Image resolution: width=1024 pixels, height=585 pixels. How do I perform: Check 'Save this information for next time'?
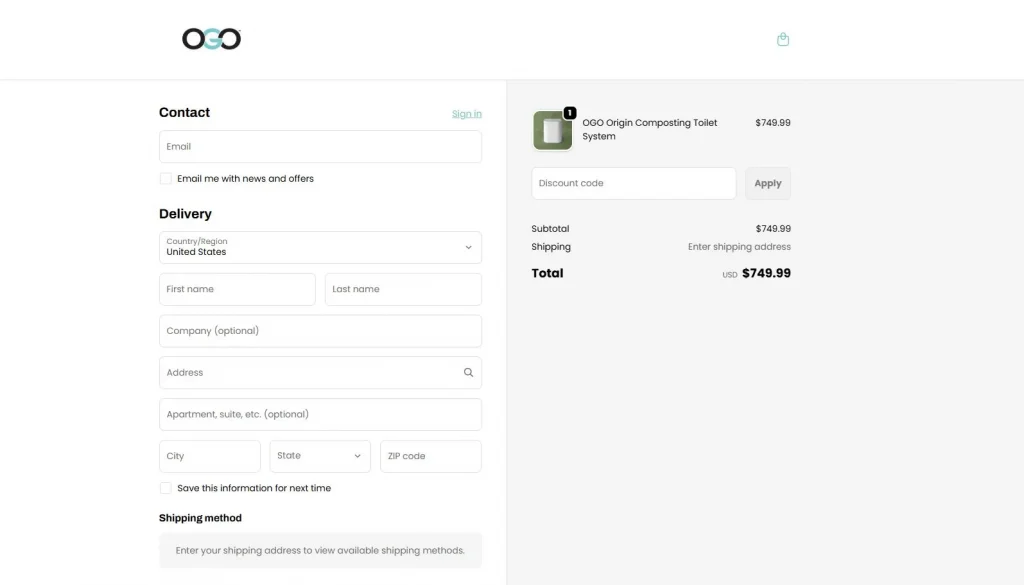pos(165,488)
